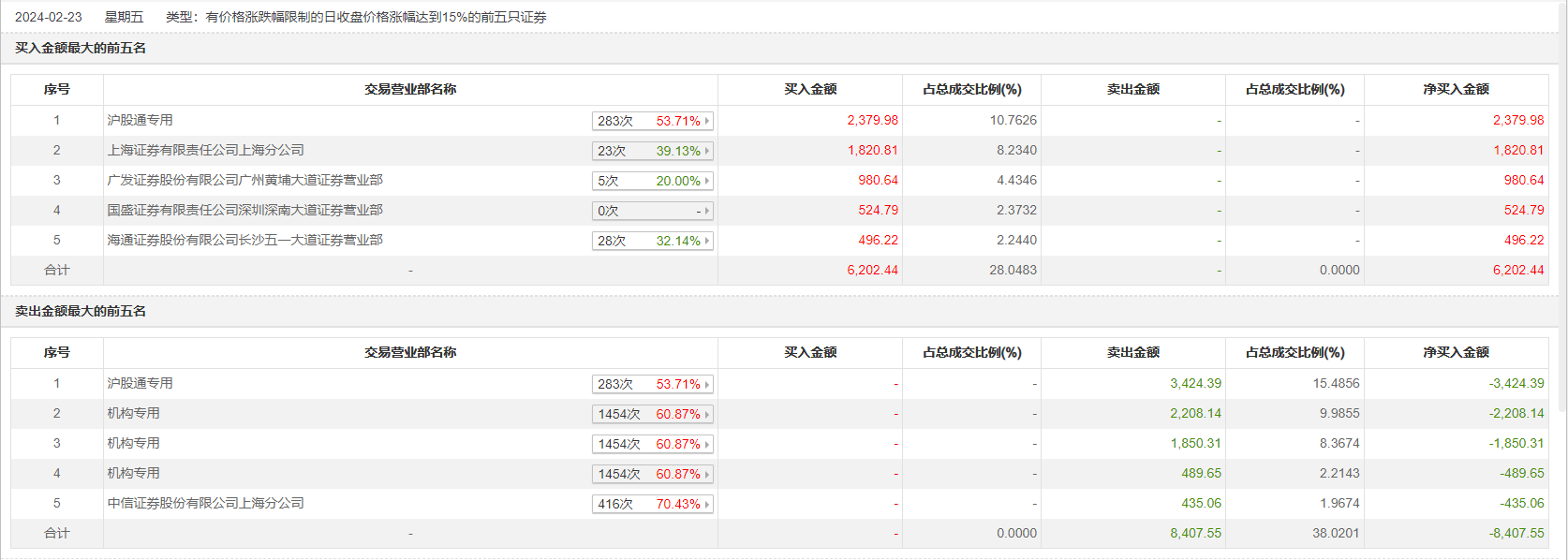This screenshot has height=560, width=1568.
Task: Select the 买入金额最大的前五名 section header
Action: (81, 48)
